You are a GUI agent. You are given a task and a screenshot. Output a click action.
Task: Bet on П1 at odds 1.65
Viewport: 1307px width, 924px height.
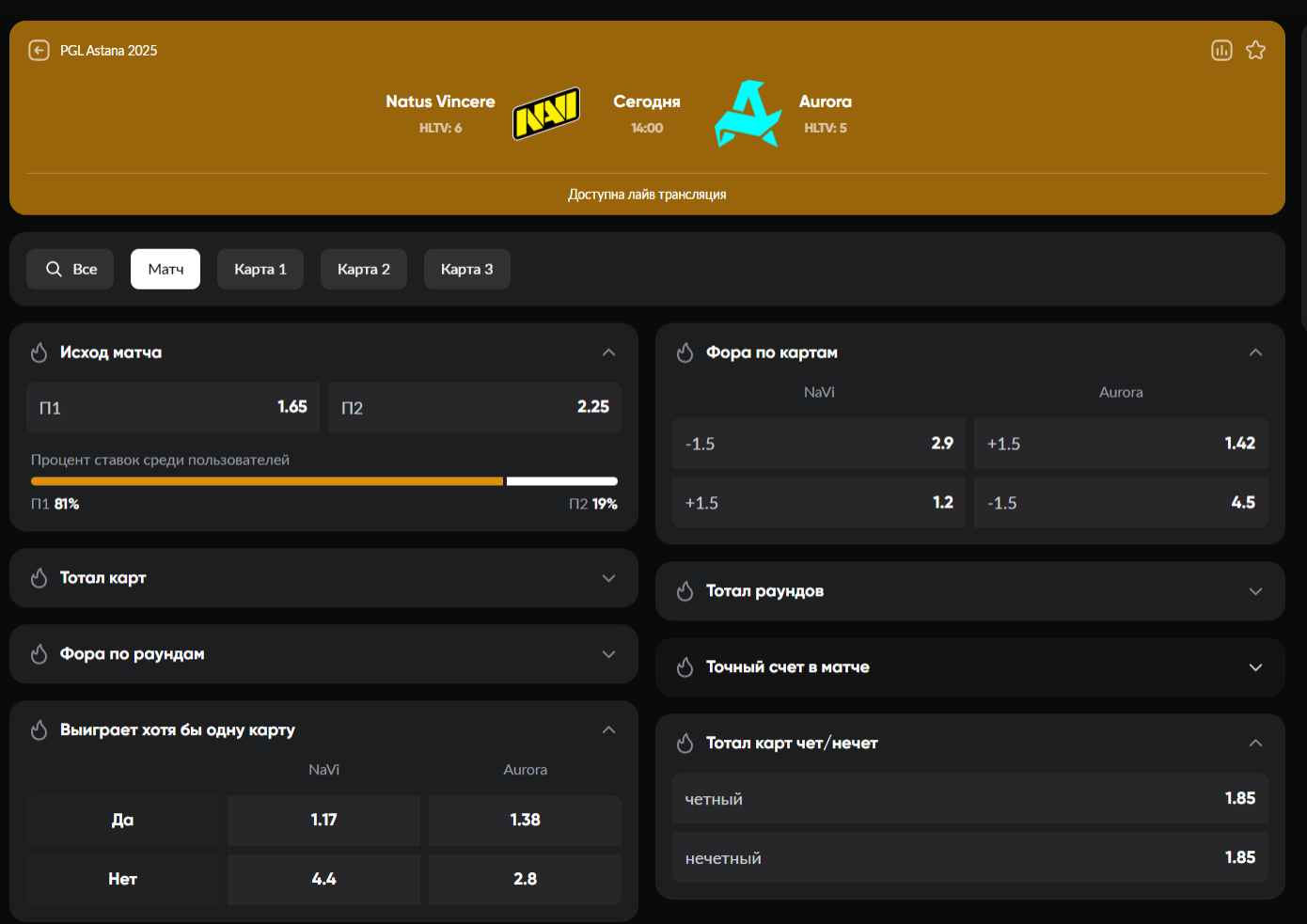[x=173, y=407]
